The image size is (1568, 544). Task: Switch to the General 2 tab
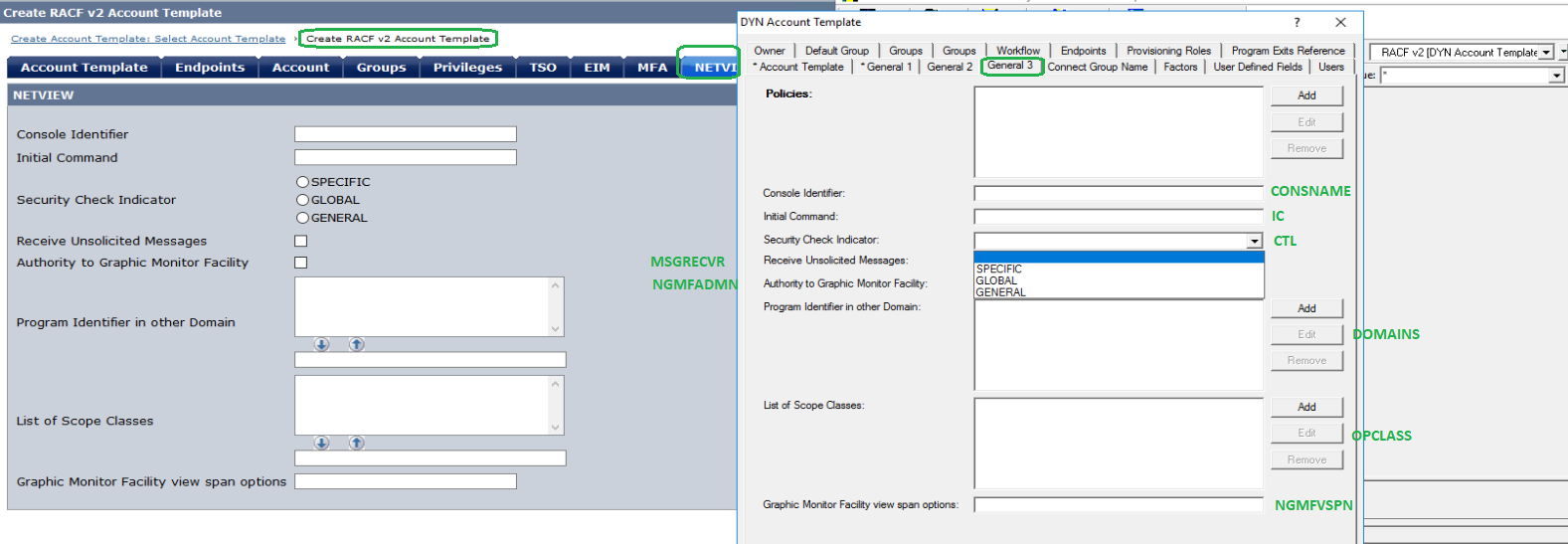[950, 67]
